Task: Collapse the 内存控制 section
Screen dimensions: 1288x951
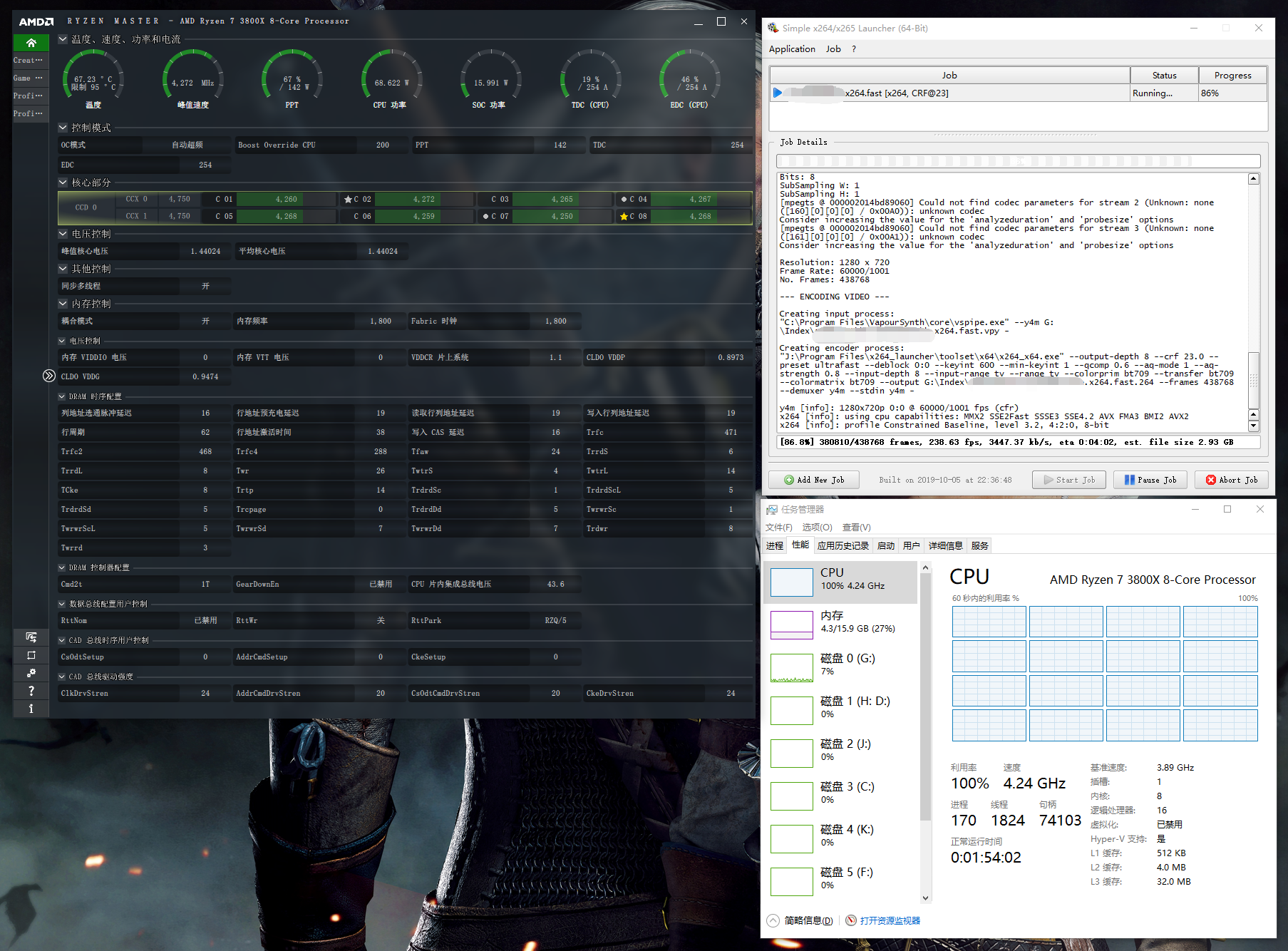Action: click(63, 304)
